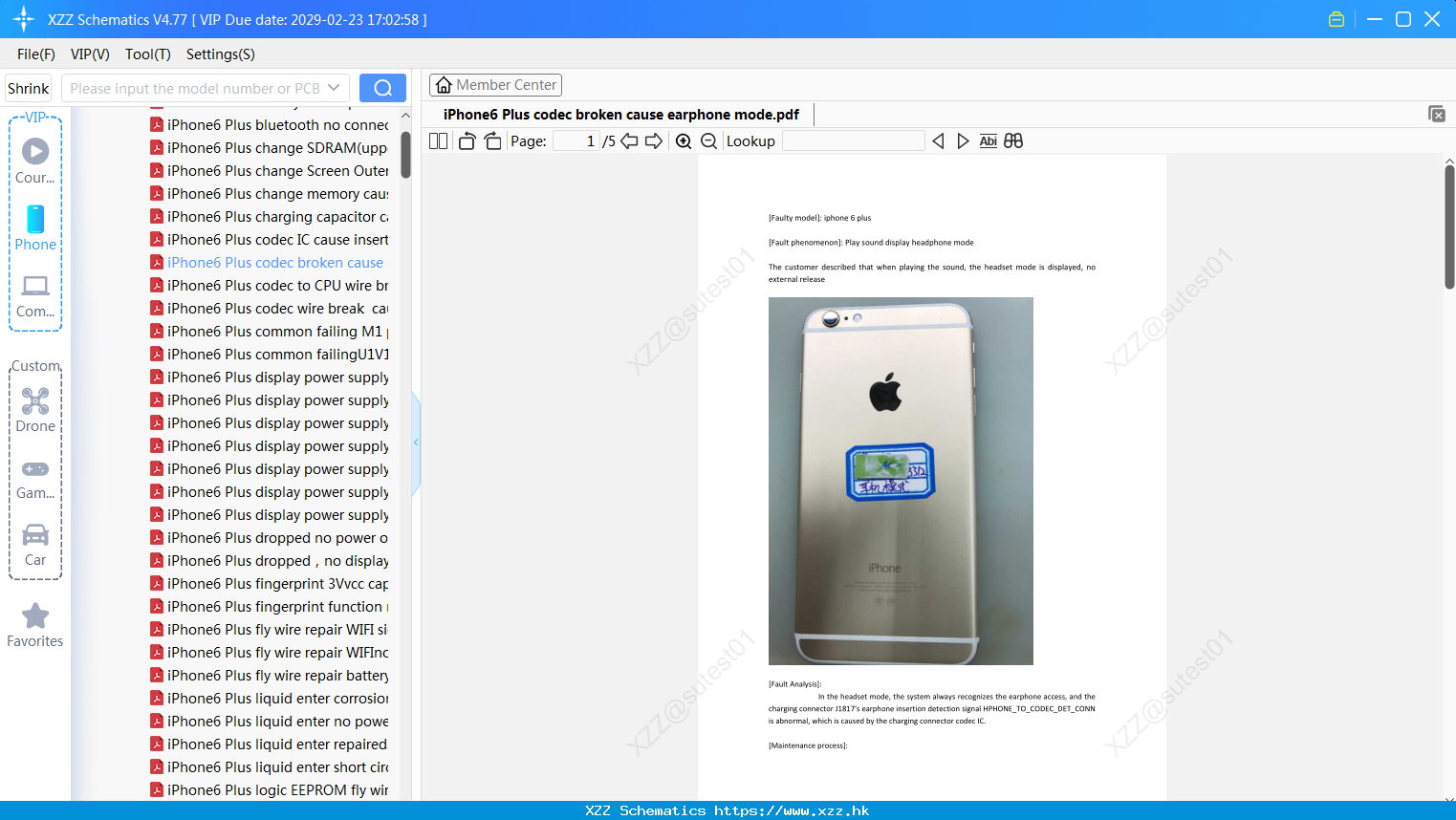
Task: Click the Page number field
Action: point(576,141)
